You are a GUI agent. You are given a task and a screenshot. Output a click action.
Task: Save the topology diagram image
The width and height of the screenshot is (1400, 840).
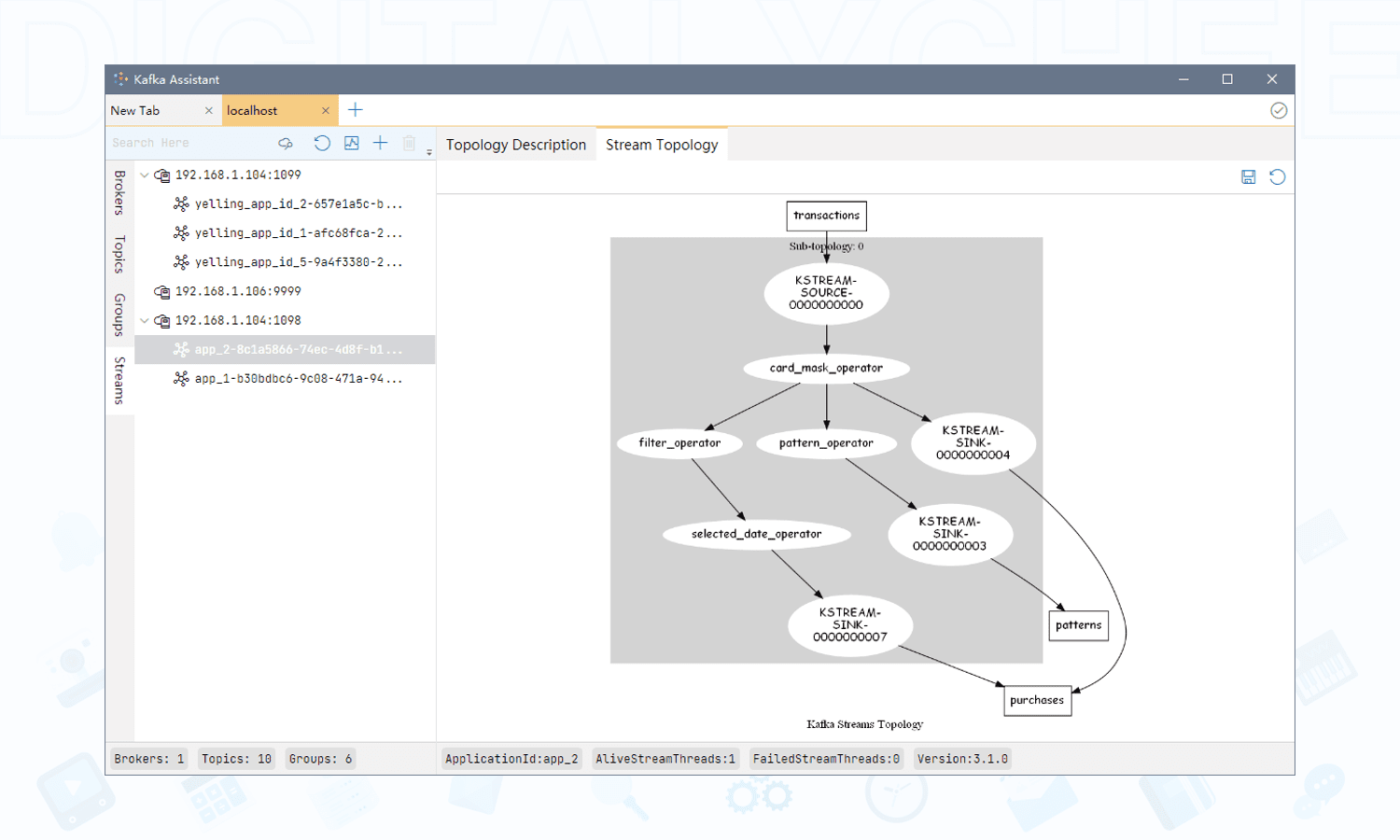[x=1248, y=177]
